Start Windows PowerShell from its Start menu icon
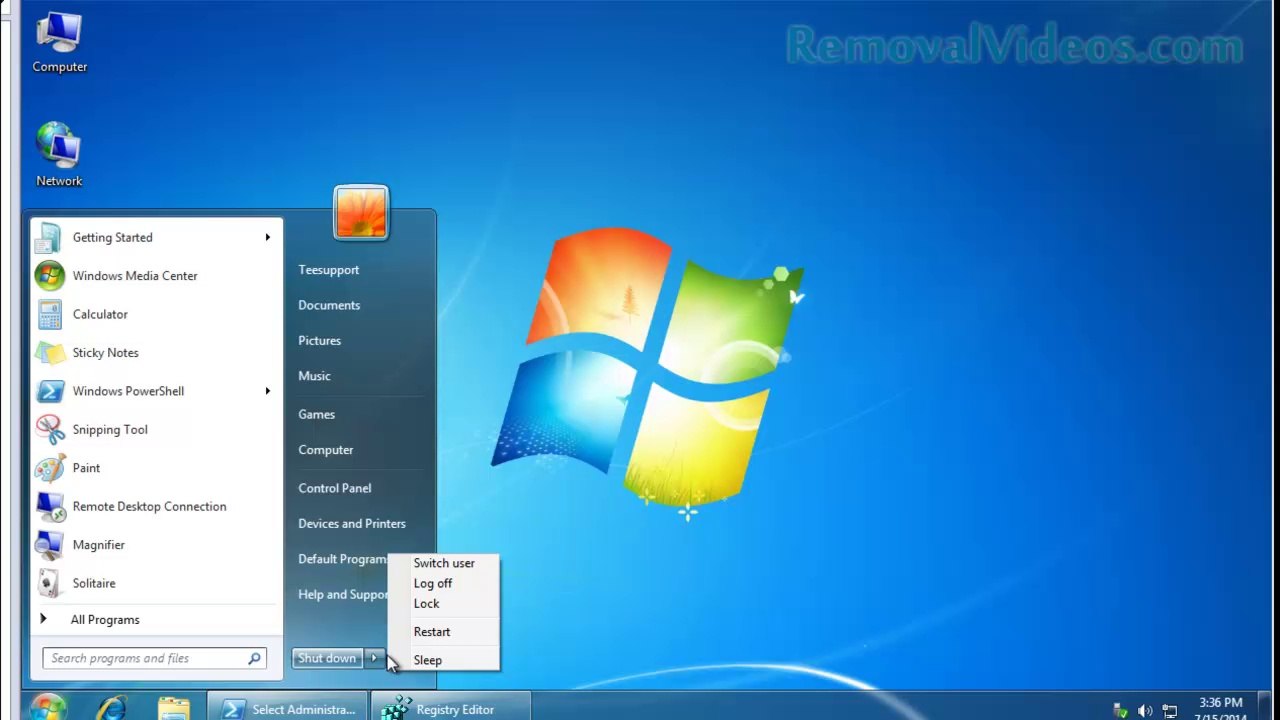 tap(50, 391)
